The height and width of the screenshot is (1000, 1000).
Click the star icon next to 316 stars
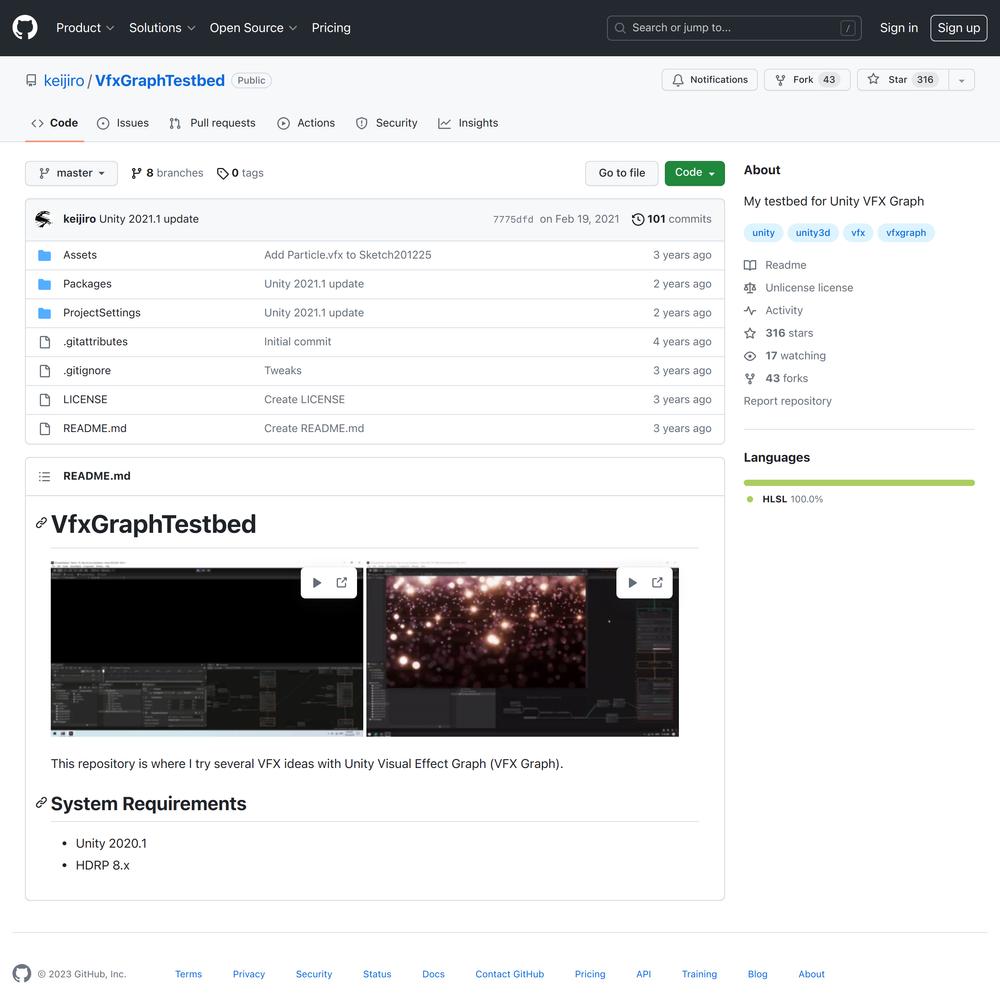tap(750, 334)
